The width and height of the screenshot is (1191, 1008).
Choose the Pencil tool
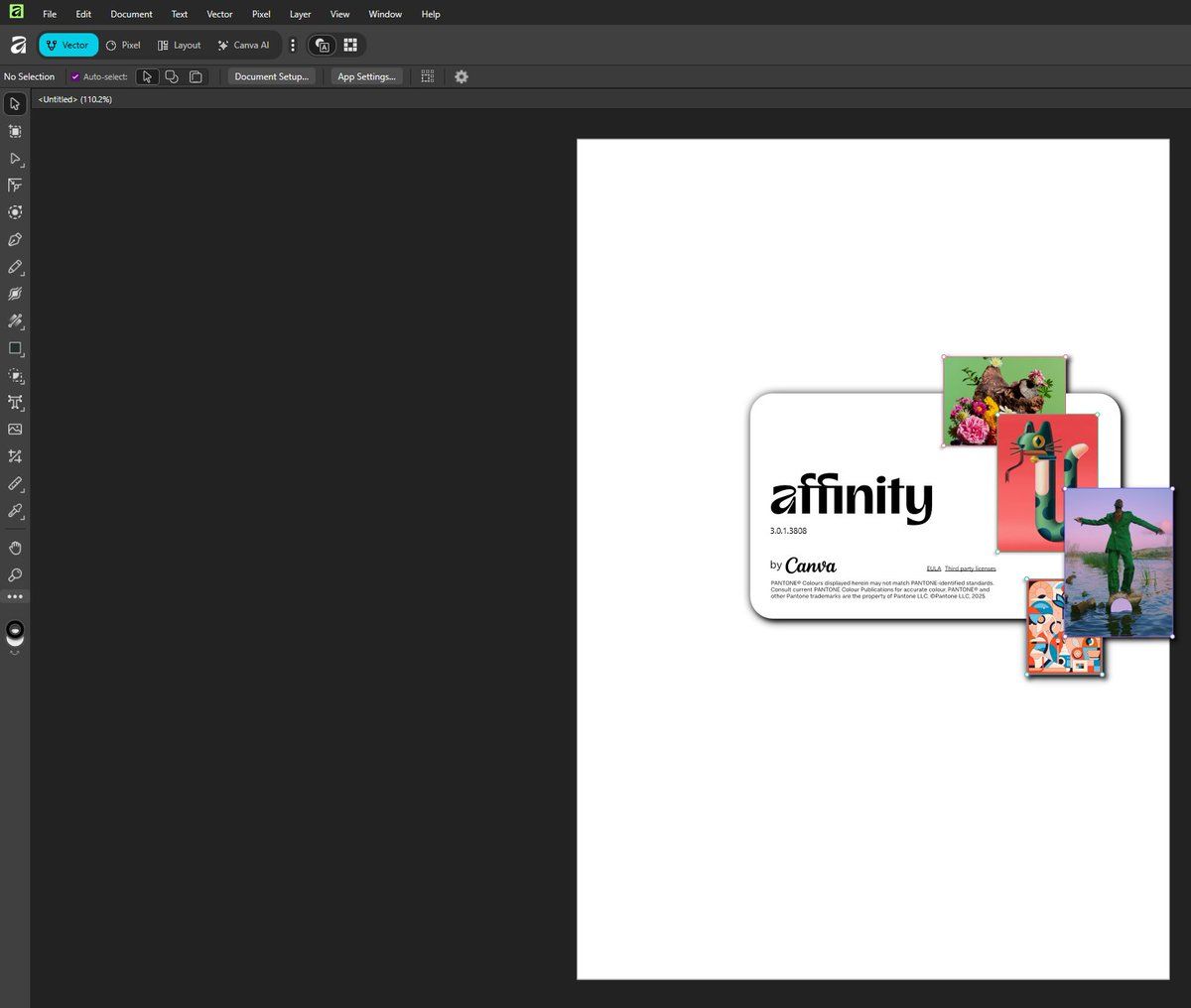(15, 267)
